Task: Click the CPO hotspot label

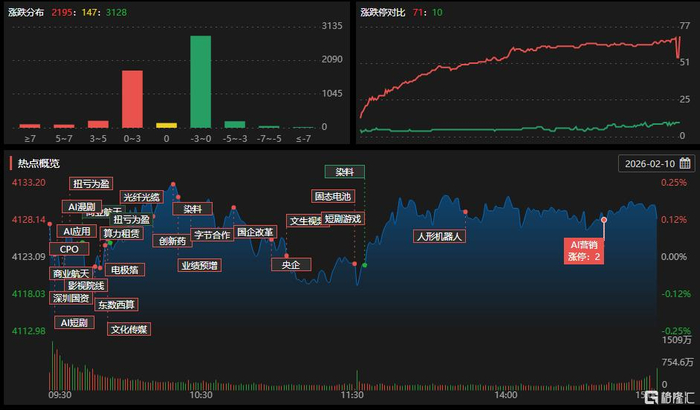Action: (x=69, y=249)
